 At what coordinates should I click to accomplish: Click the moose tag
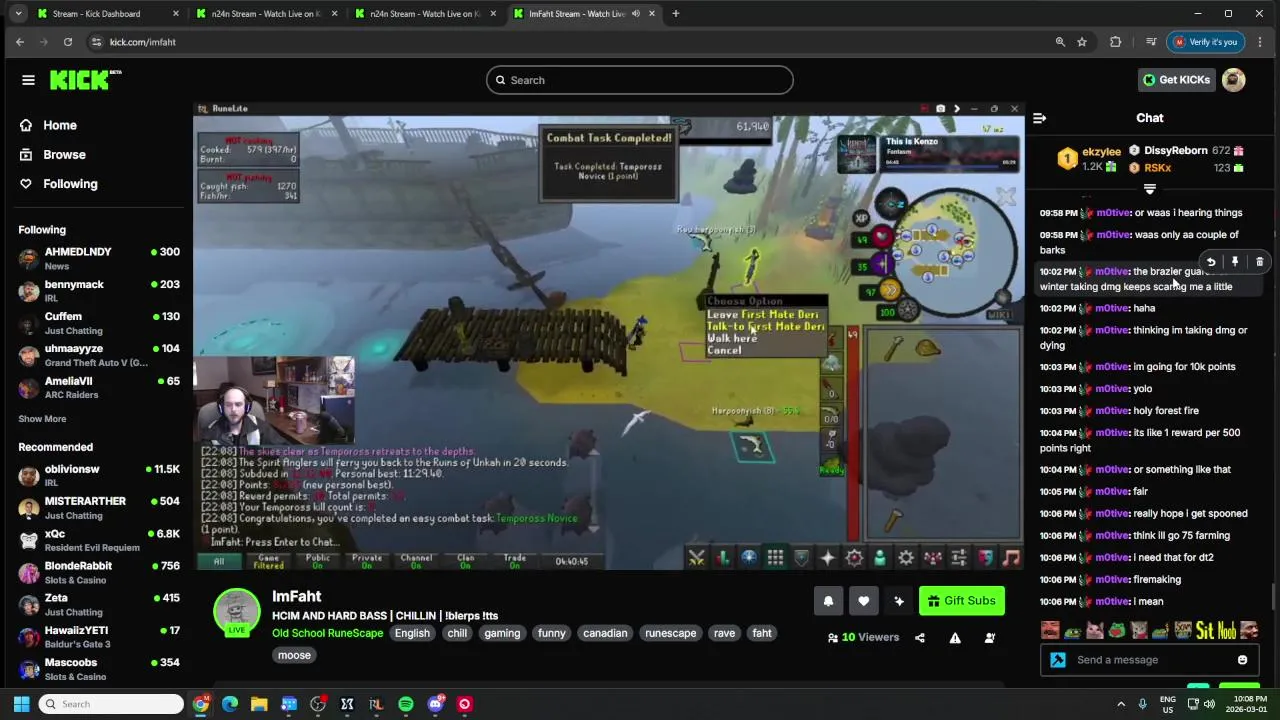click(x=294, y=655)
